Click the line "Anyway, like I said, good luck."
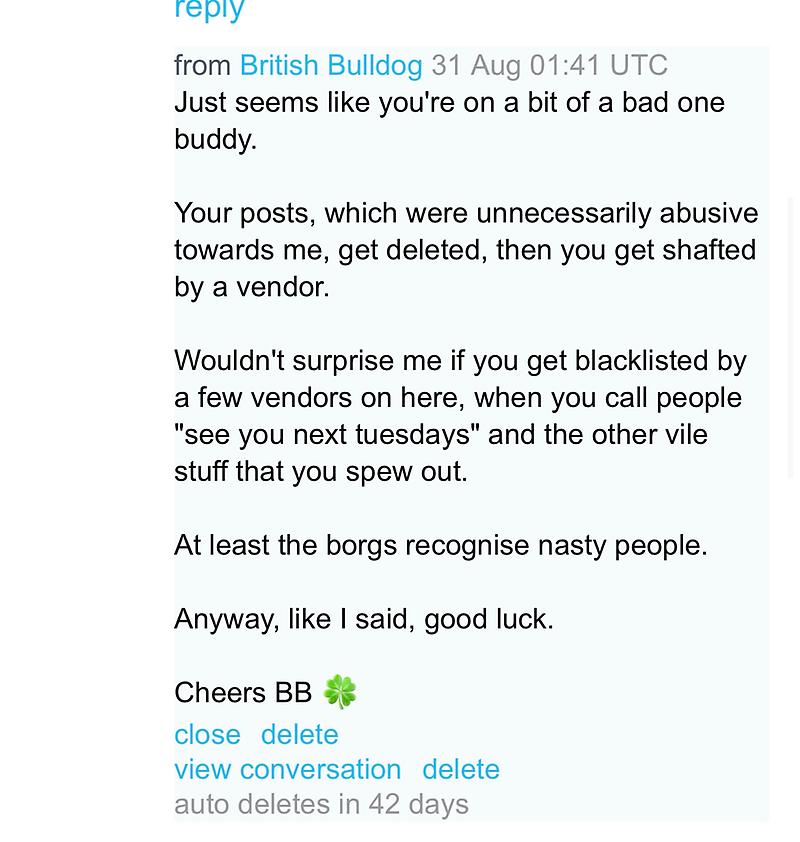 [363, 619]
